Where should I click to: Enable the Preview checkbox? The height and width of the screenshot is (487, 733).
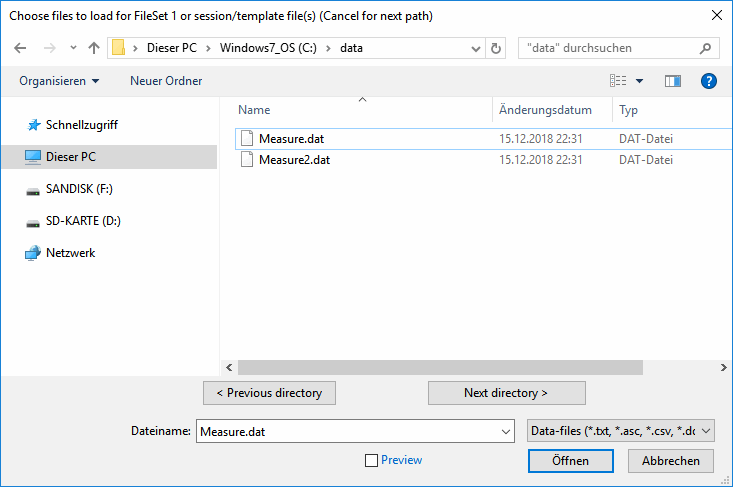(372, 461)
